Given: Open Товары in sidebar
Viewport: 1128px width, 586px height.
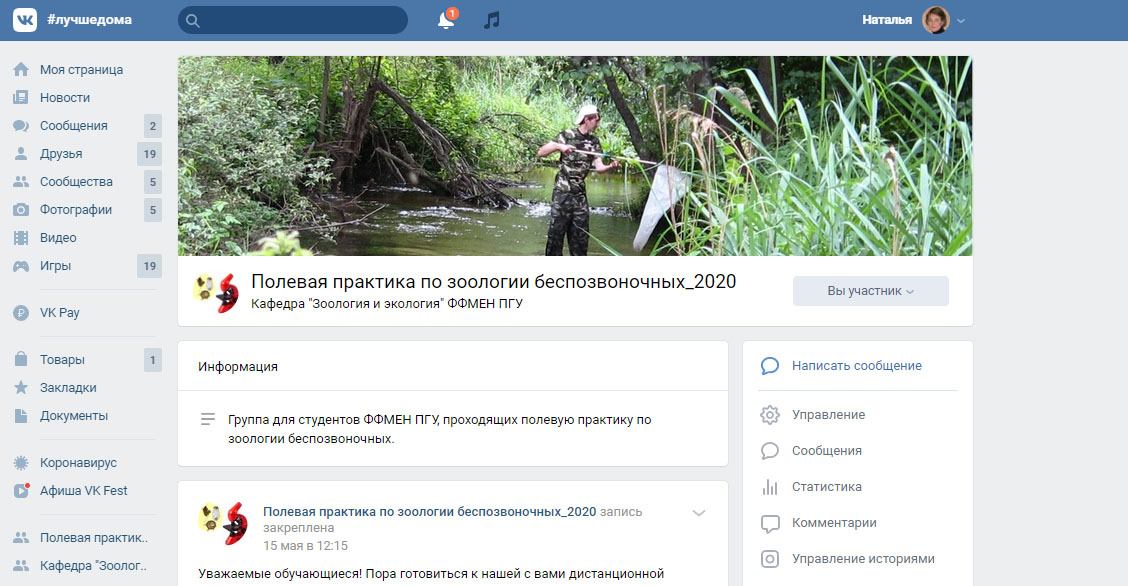Looking at the screenshot, I should pos(63,360).
